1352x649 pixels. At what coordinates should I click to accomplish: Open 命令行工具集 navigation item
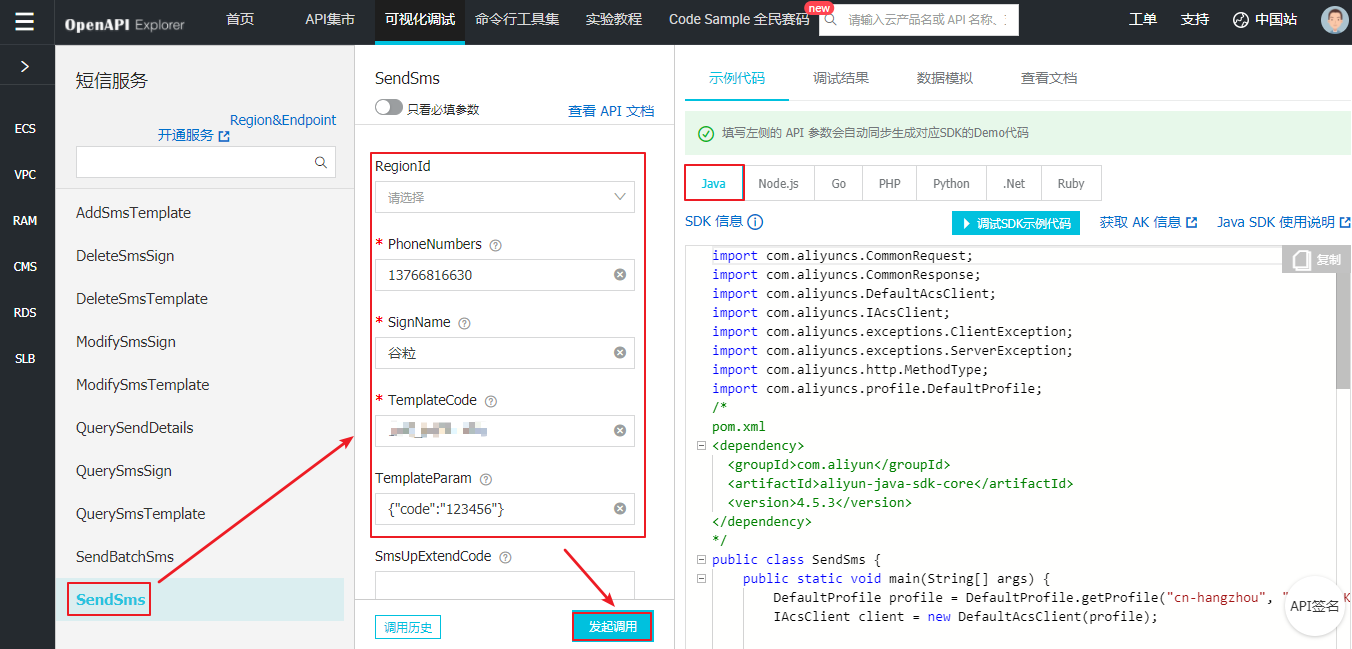click(x=517, y=19)
